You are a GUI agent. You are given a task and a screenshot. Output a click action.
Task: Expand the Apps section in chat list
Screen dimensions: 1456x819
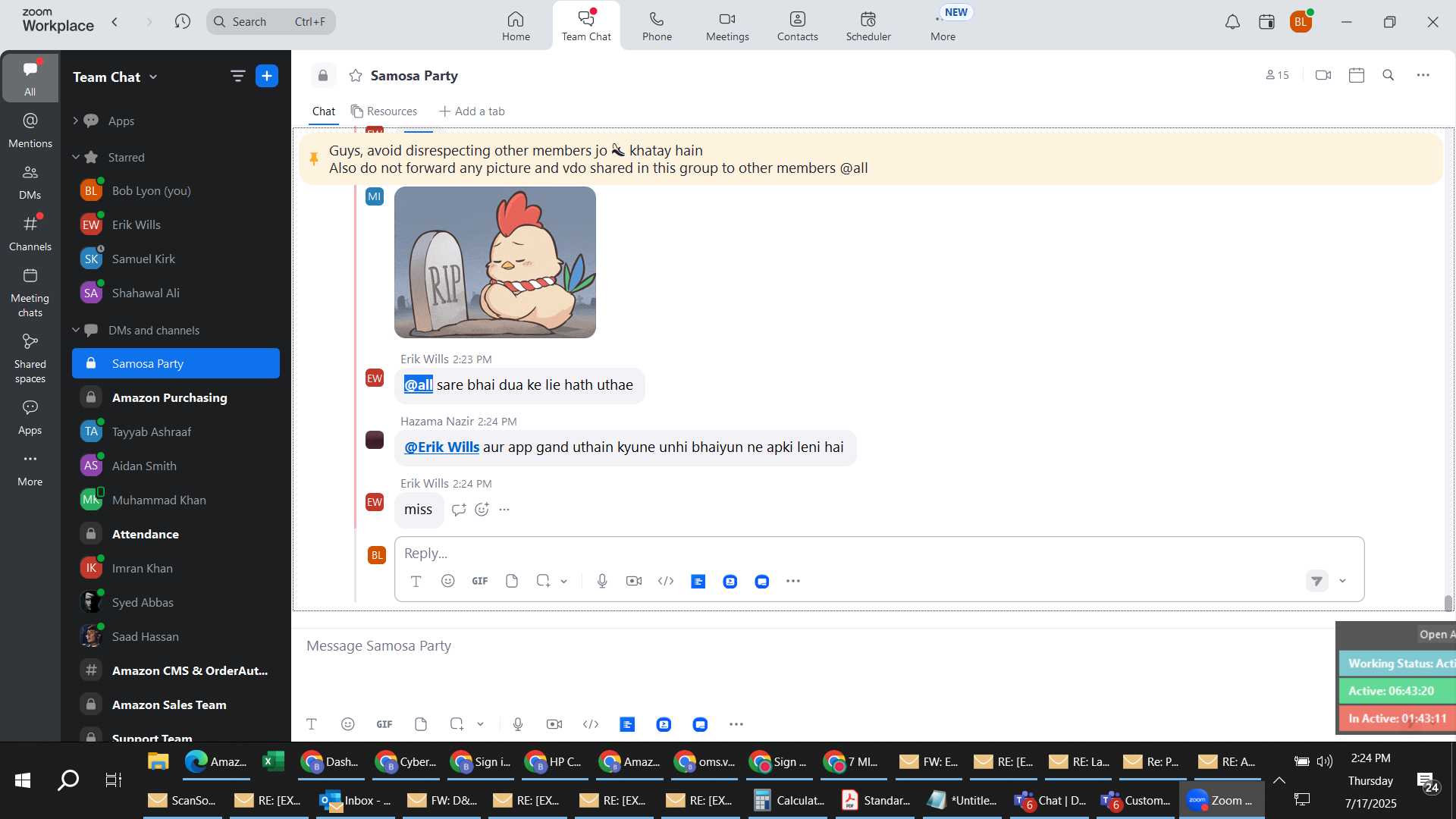(75, 121)
